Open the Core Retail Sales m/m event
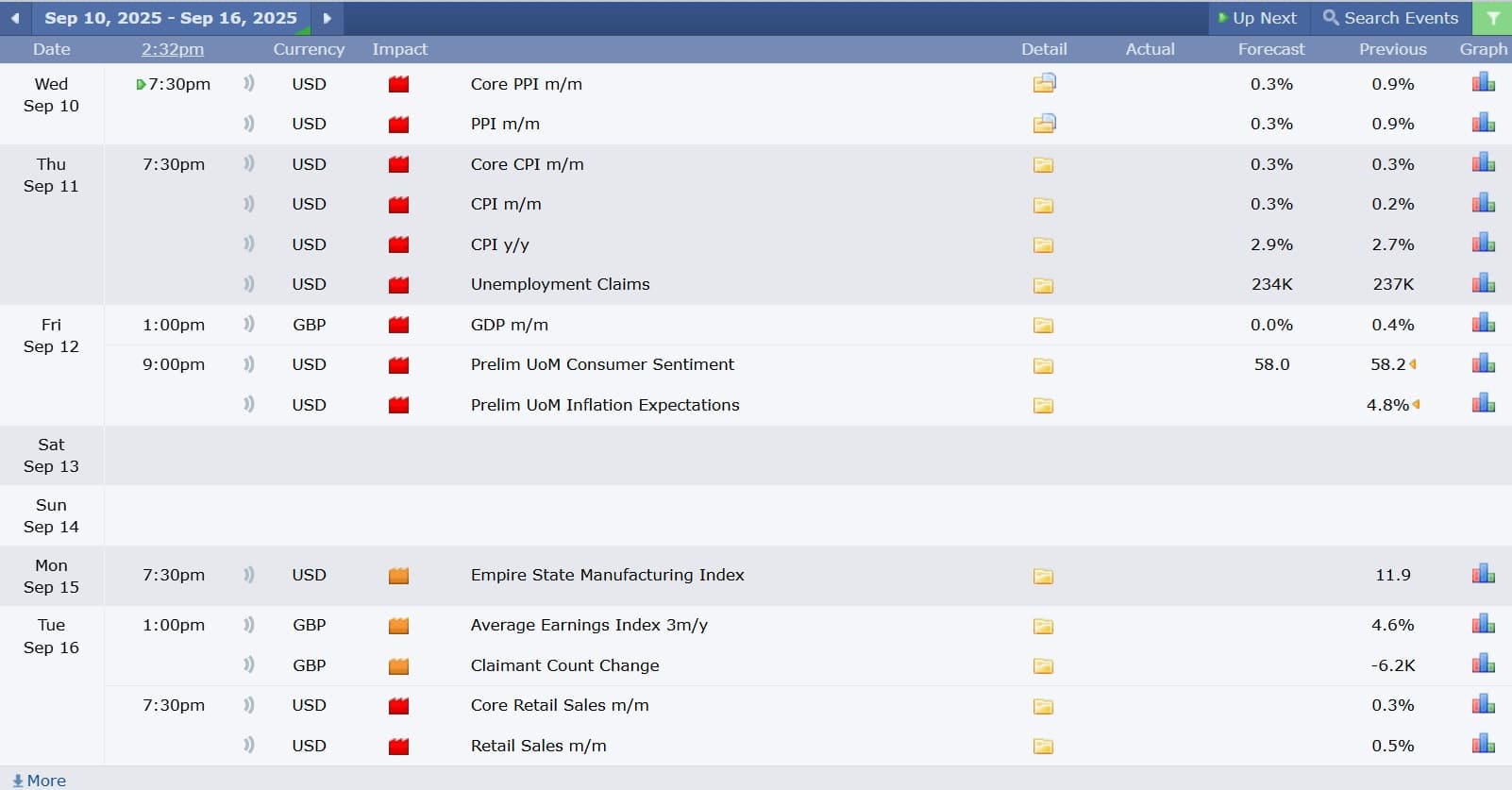Viewport: 1512px width, 790px height. tap(560, 705)
